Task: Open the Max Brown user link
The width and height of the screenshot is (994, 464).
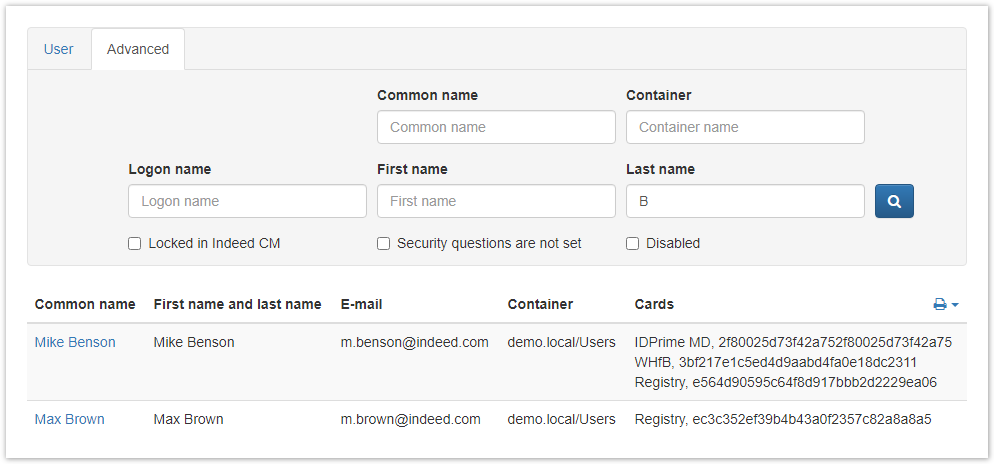Action: pos(70,419)
